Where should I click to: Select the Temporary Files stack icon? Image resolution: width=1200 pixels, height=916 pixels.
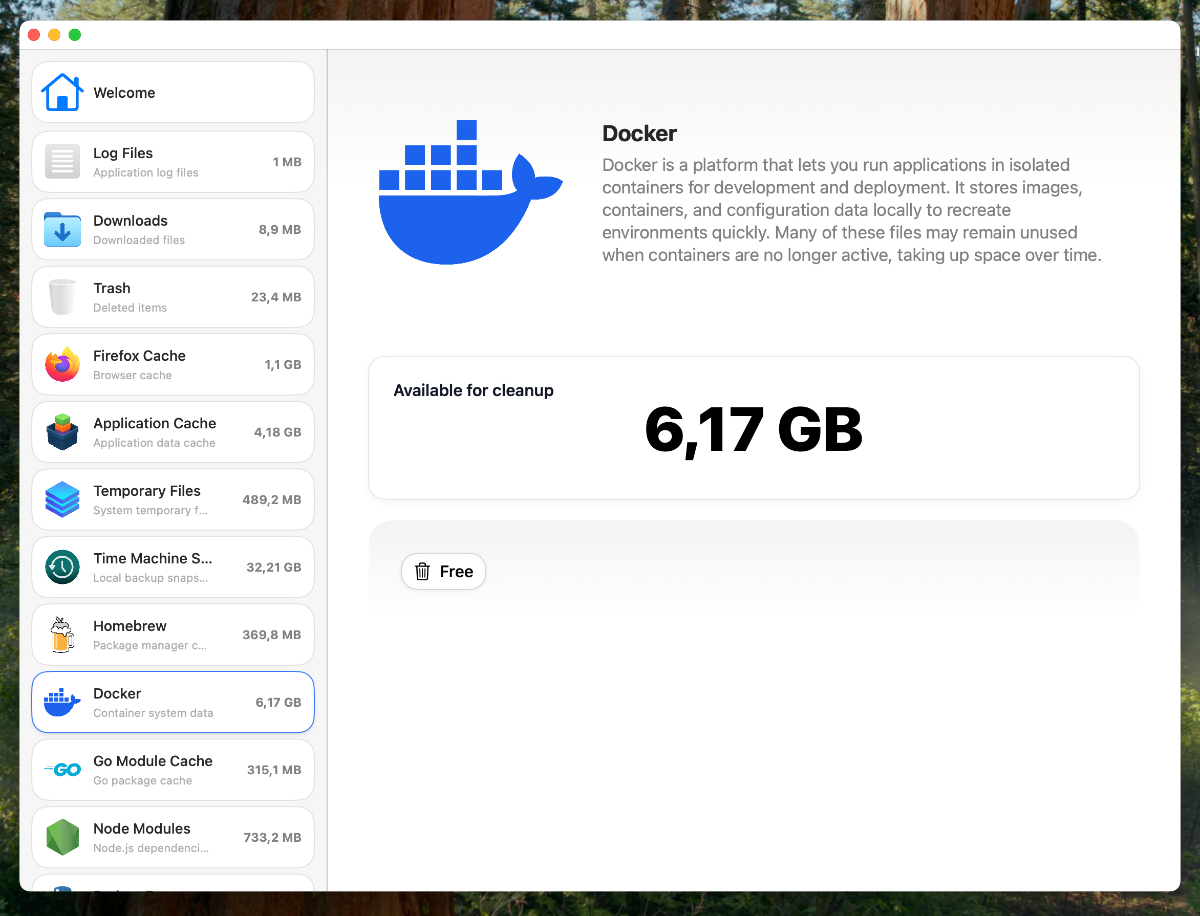(x=62, y=500)
